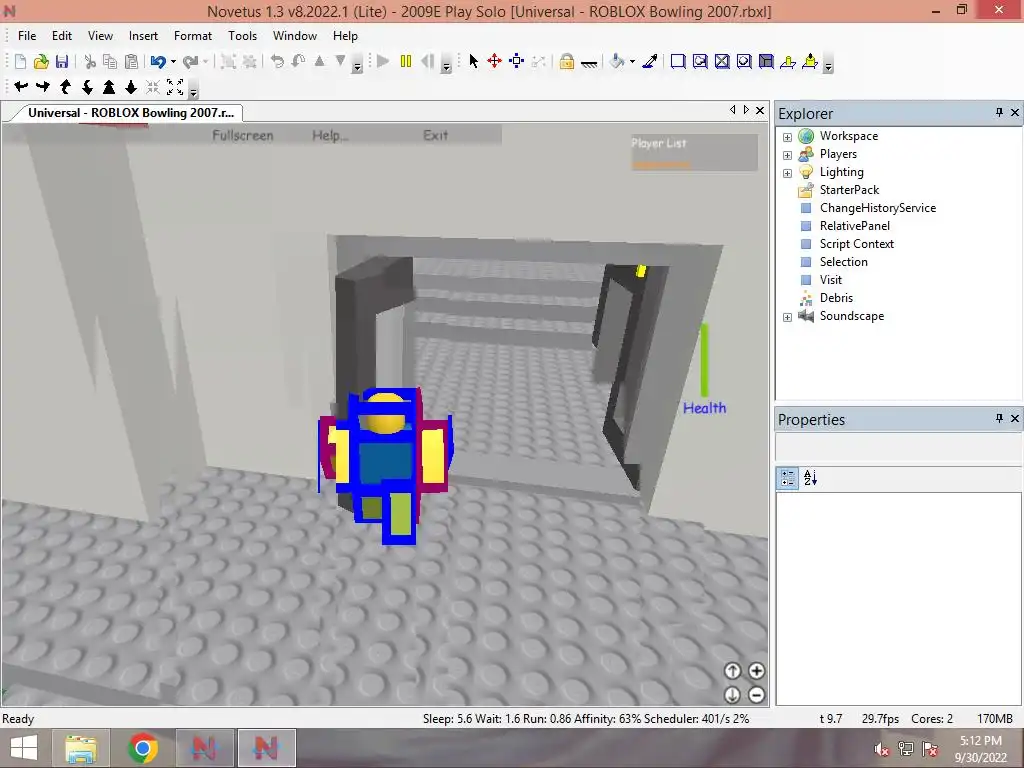
Task: Click the camera pan right arrow
Action: pyautogui.click(x=43, y=86)
